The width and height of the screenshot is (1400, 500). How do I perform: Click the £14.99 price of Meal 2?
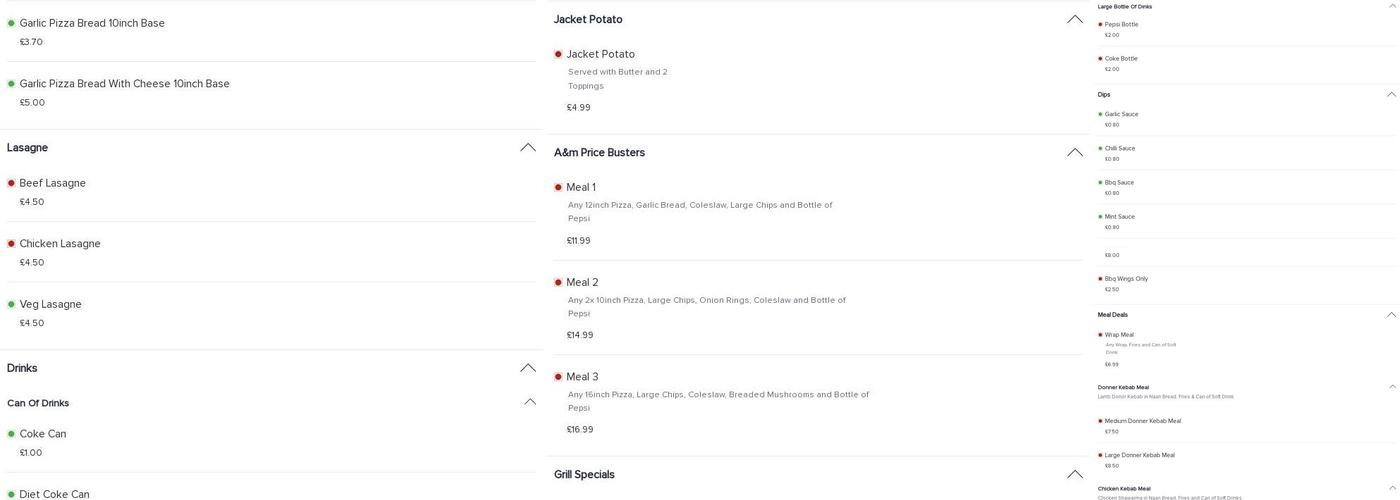coord(580,335)
